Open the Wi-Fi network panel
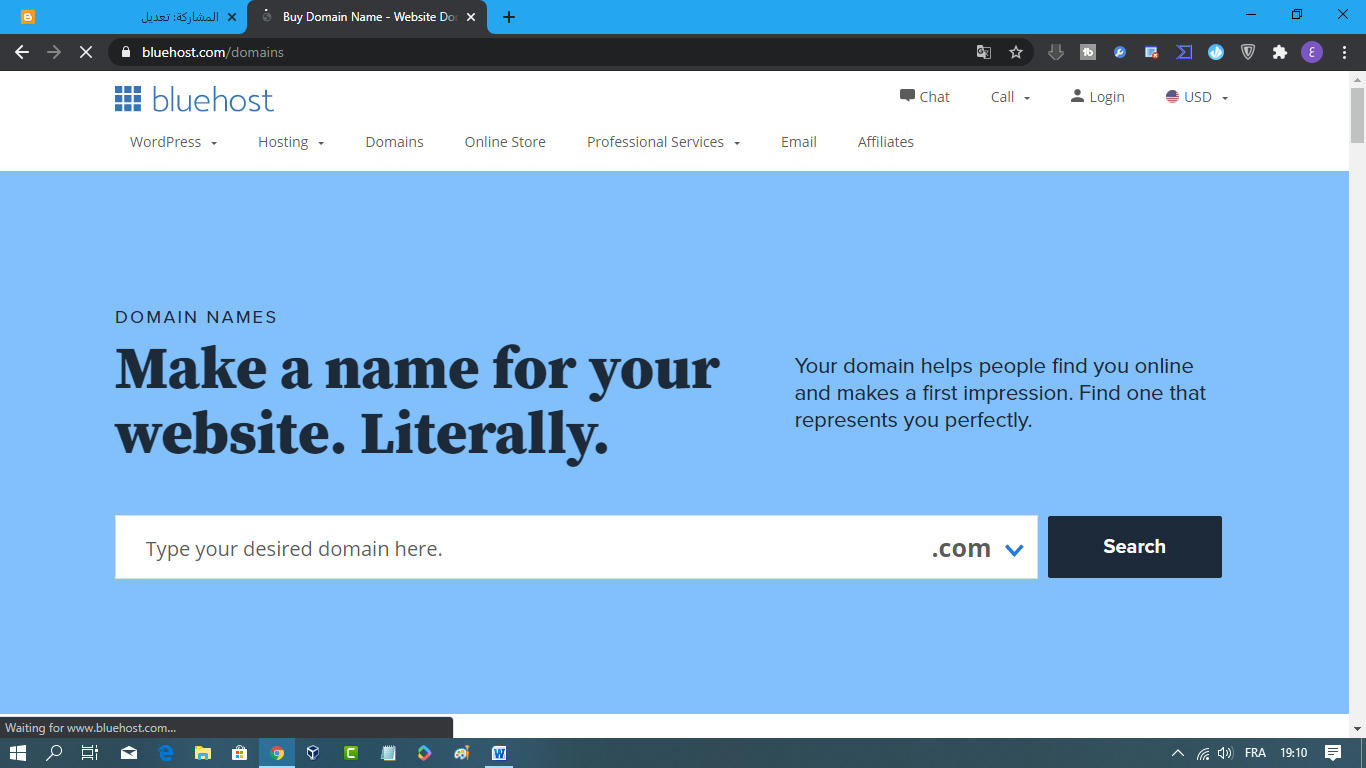This screenshot has height=768, width=1366. pos(1203,753)
